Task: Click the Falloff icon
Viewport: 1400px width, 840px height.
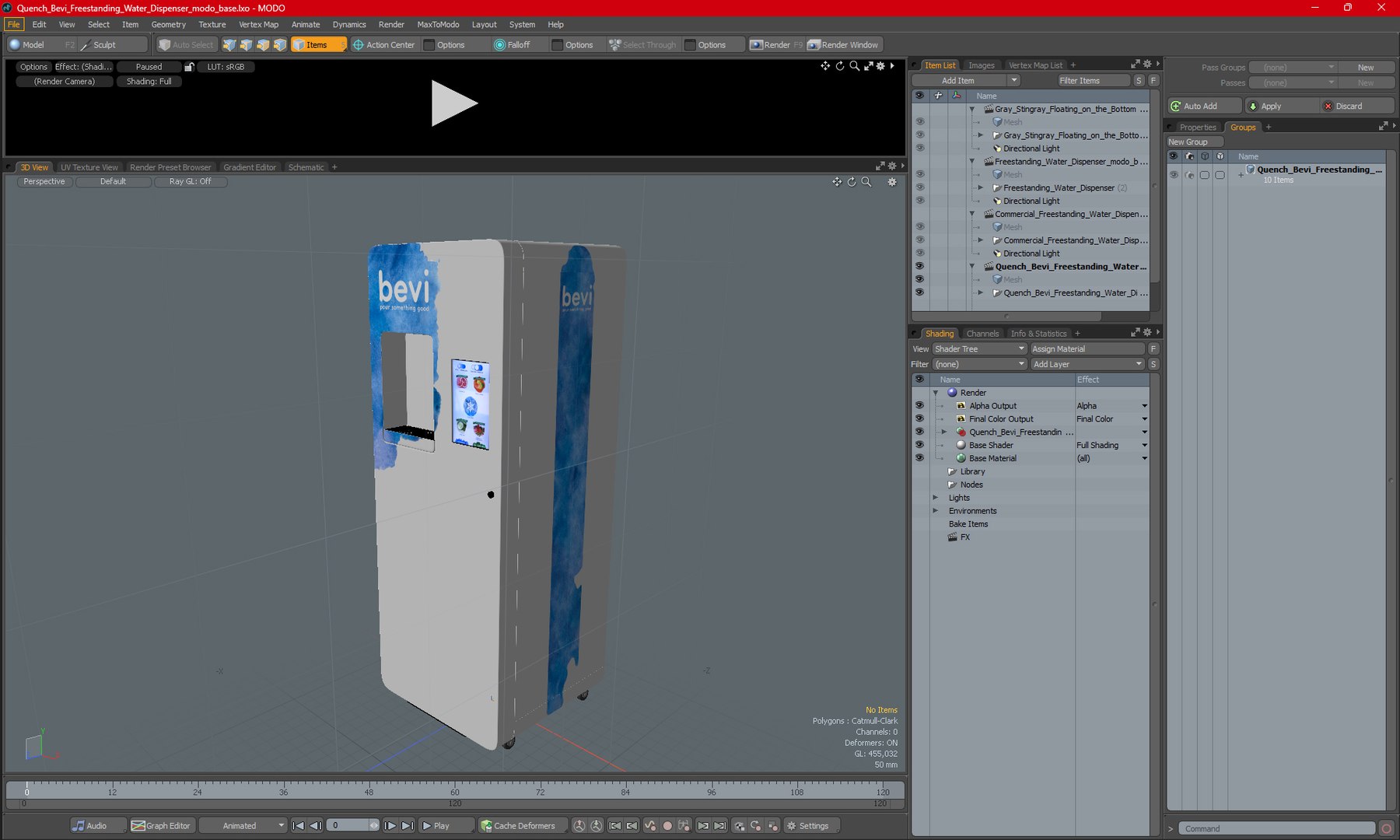Action: (x=499, y=45)
